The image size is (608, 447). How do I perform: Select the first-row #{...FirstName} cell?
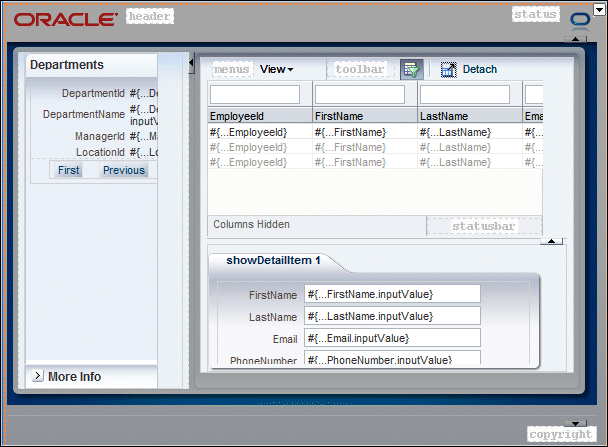tap(365, 132)
